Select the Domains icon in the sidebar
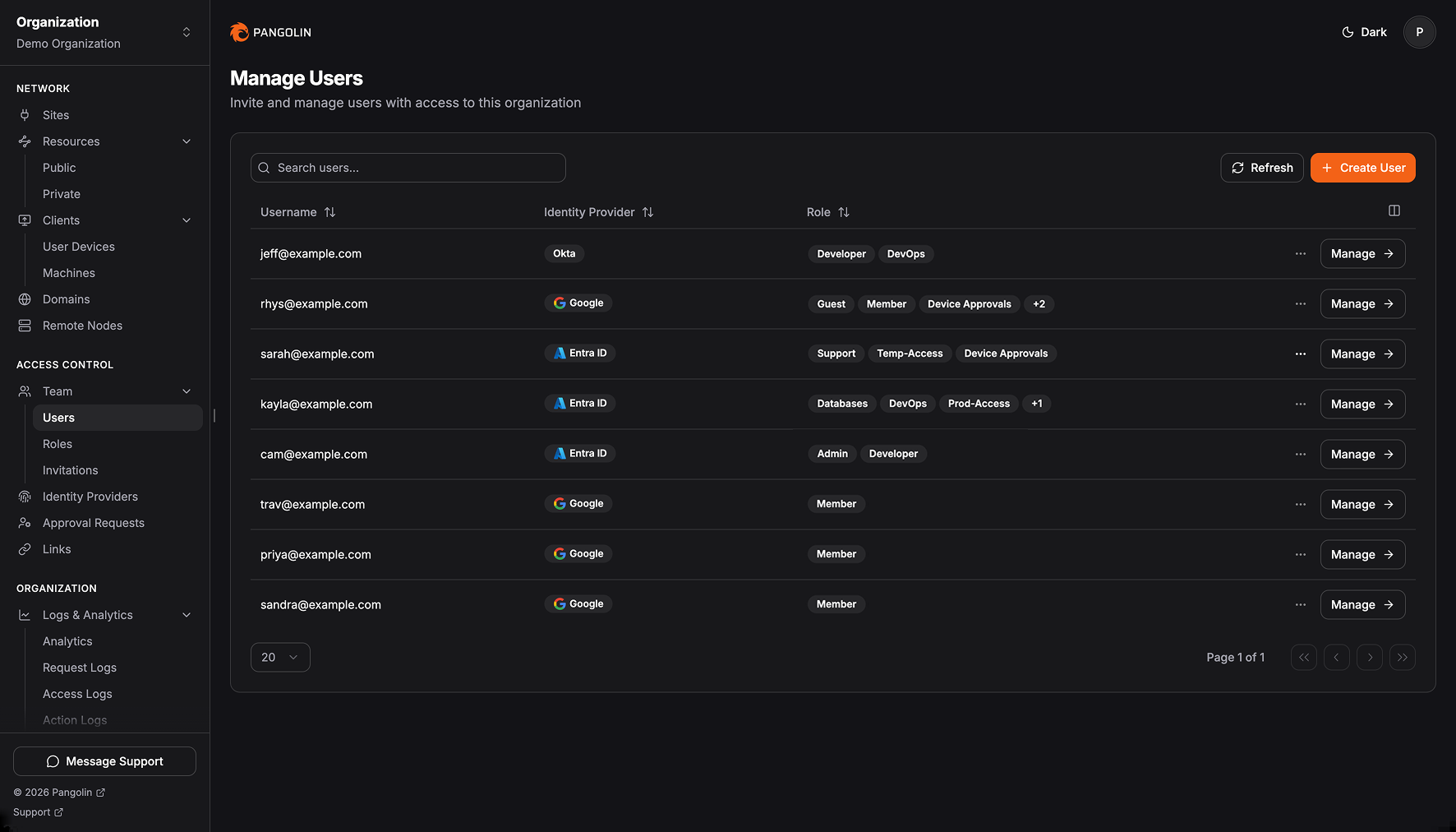 click(x=24, y=298)
